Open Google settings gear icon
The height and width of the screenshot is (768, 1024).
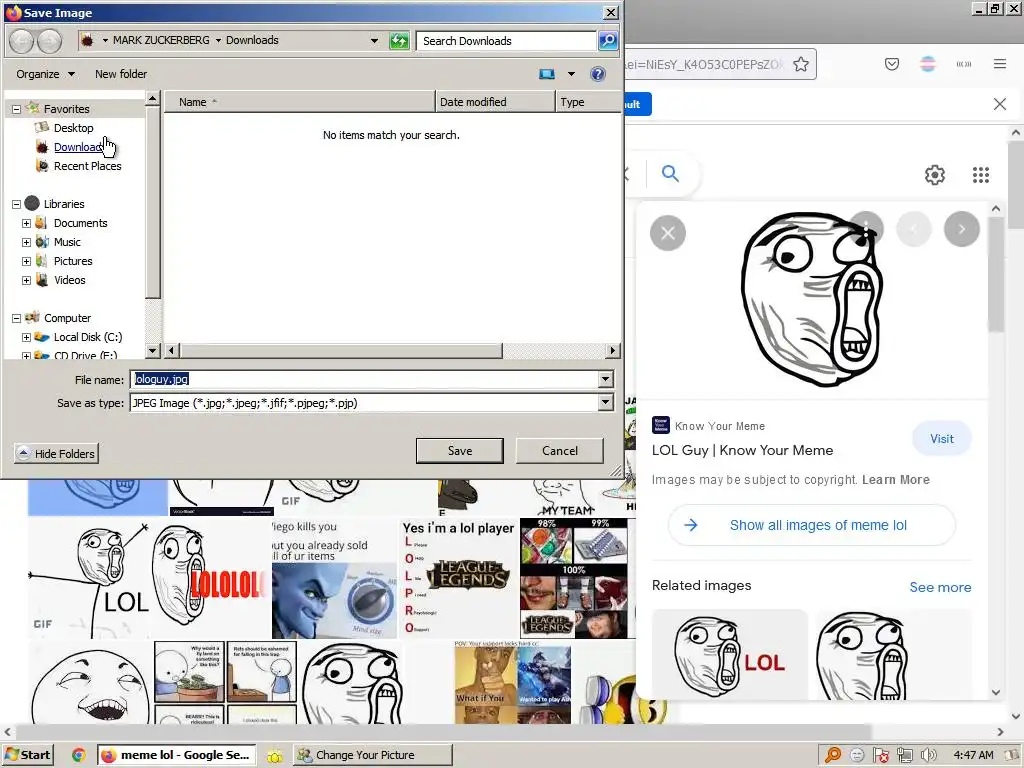pyautogui.click(x=935, y=174)
